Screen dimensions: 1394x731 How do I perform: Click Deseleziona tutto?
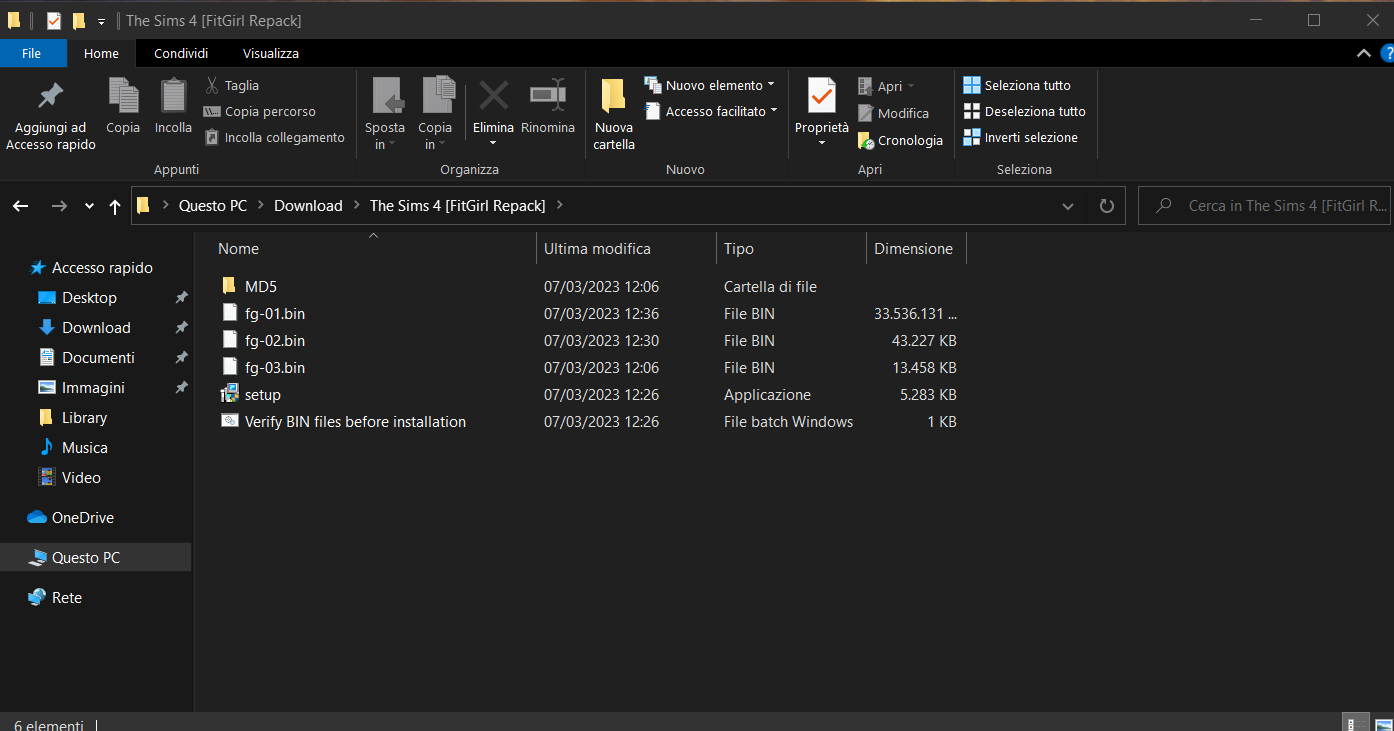pos(1024,111)
